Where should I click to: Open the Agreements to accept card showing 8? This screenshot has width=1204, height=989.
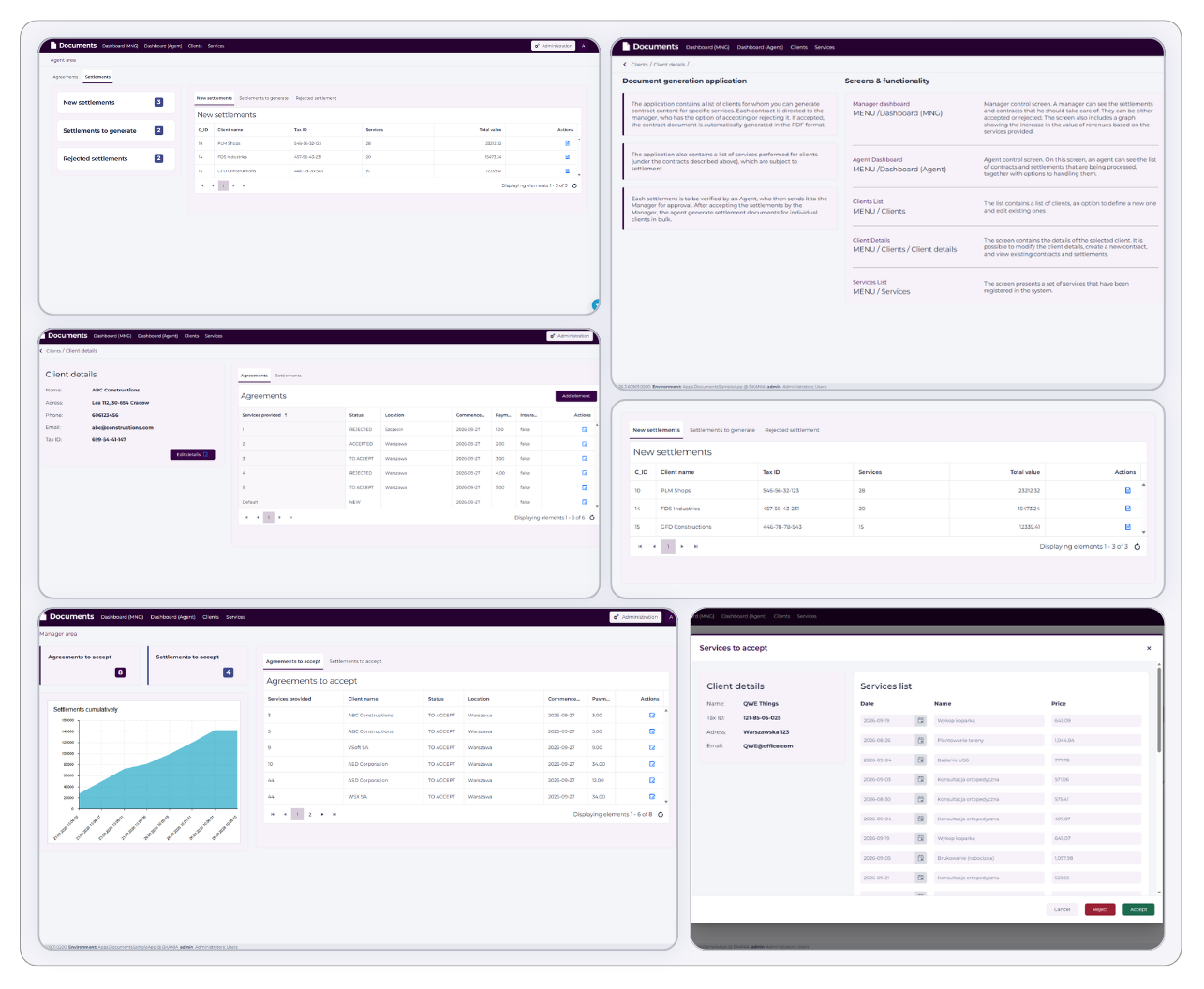coord(89,663)
